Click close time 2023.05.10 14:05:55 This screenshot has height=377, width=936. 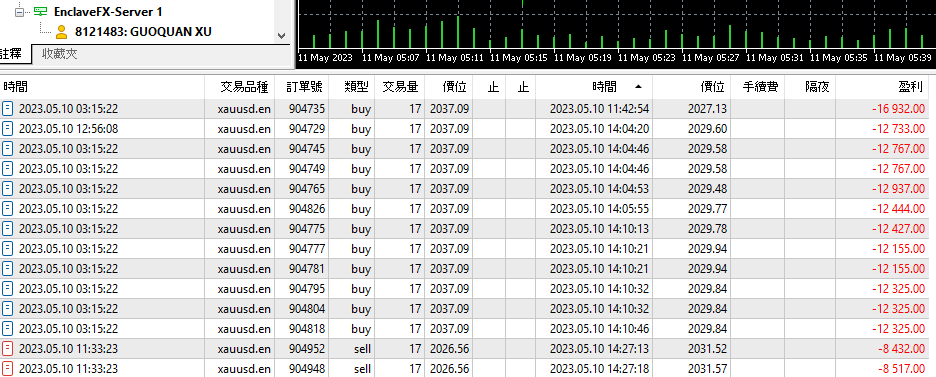599,209
